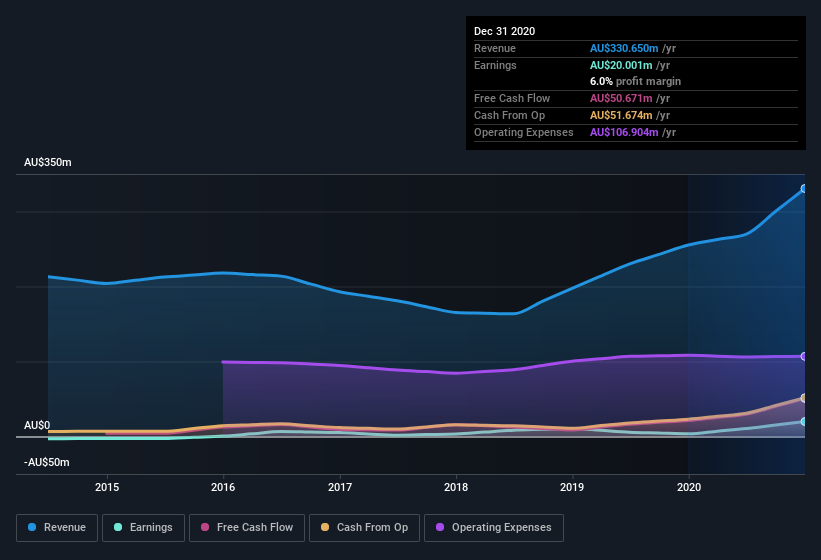Toggle the Operating Expenses legend button
The width and height of the screenshot is (821, 560).
tap(494, 528)
